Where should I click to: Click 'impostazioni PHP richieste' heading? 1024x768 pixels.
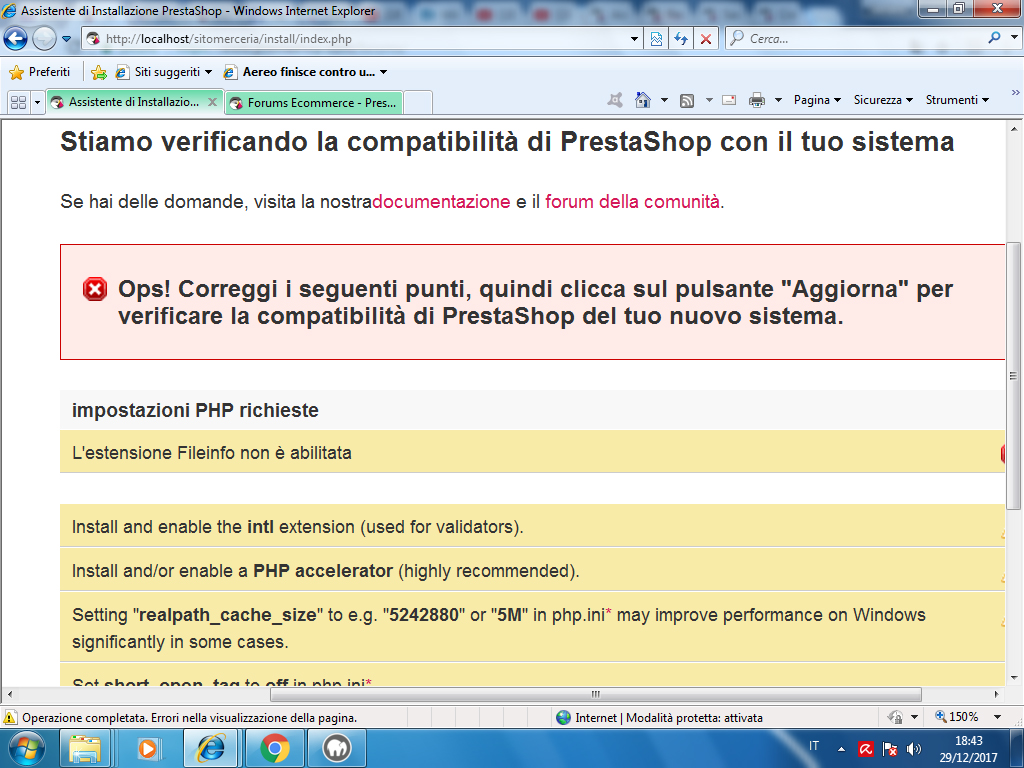[195, 410]
